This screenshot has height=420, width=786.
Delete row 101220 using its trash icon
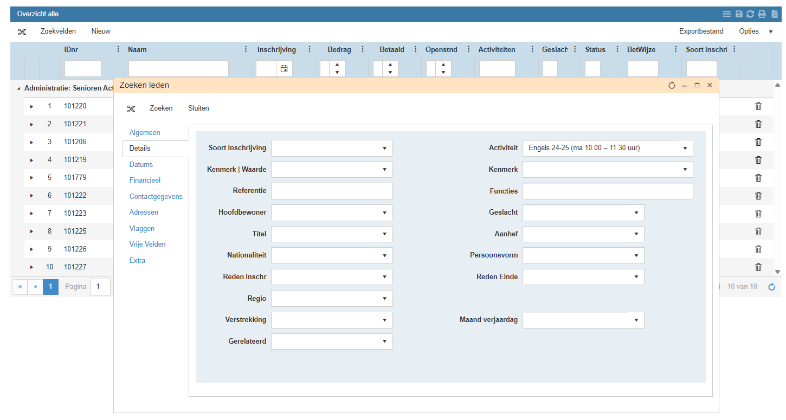(x=757, y=105)
